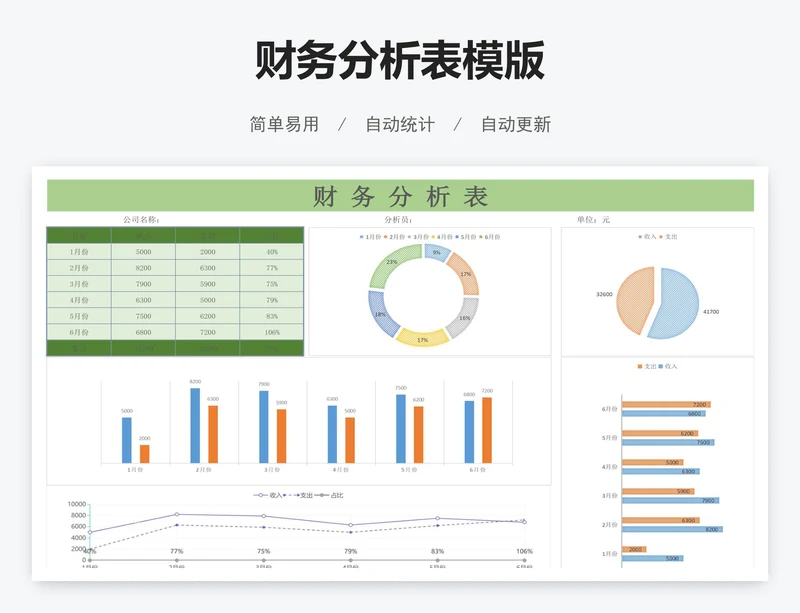Select the 6月份 cell in the table

79,332
